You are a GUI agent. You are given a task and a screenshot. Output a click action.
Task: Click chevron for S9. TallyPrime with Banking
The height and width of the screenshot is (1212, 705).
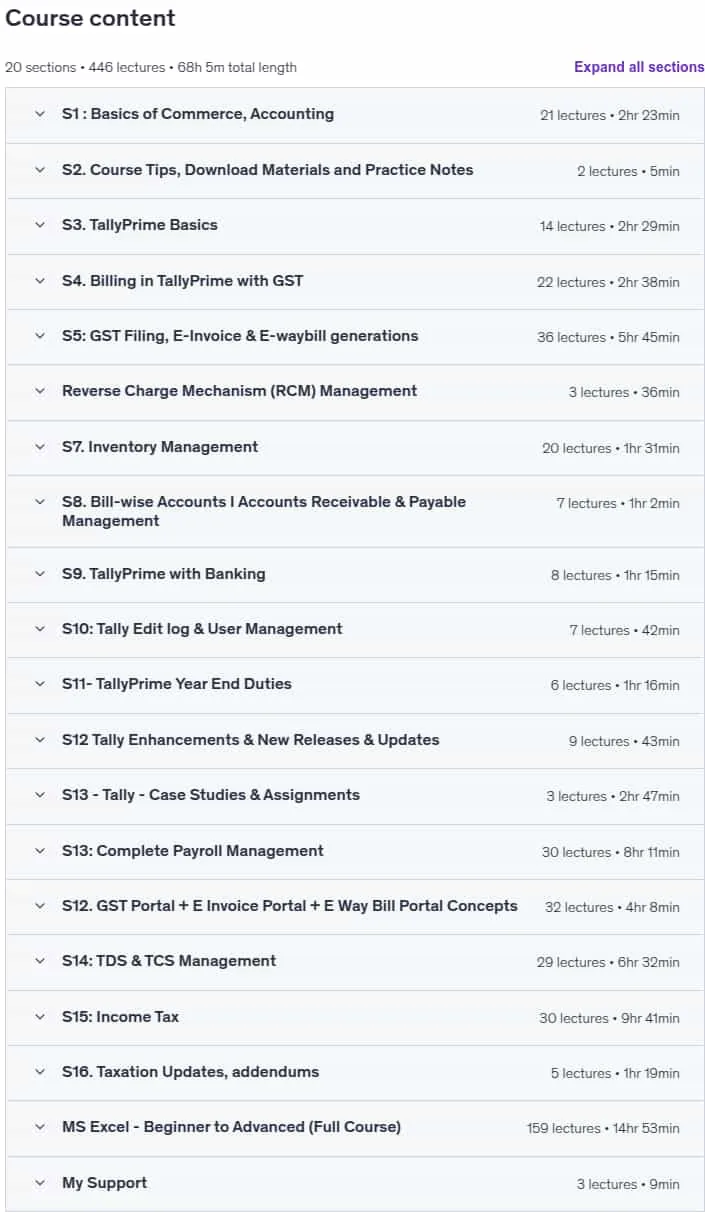[x=40, y=574]
